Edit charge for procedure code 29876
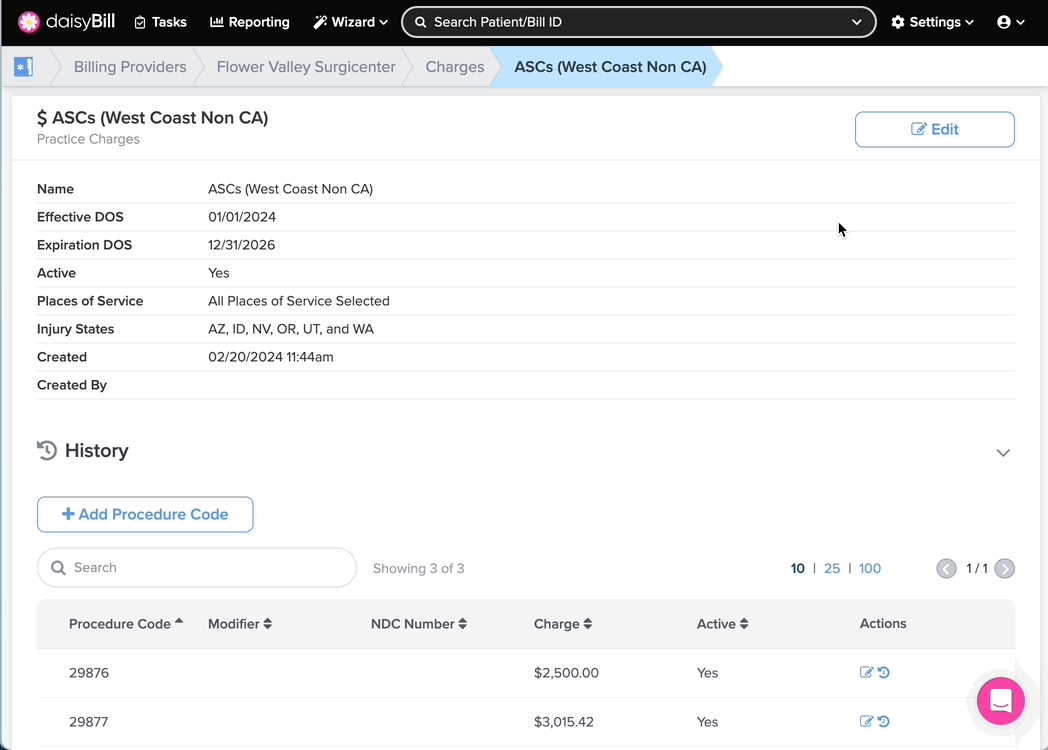 click(866, 672)
